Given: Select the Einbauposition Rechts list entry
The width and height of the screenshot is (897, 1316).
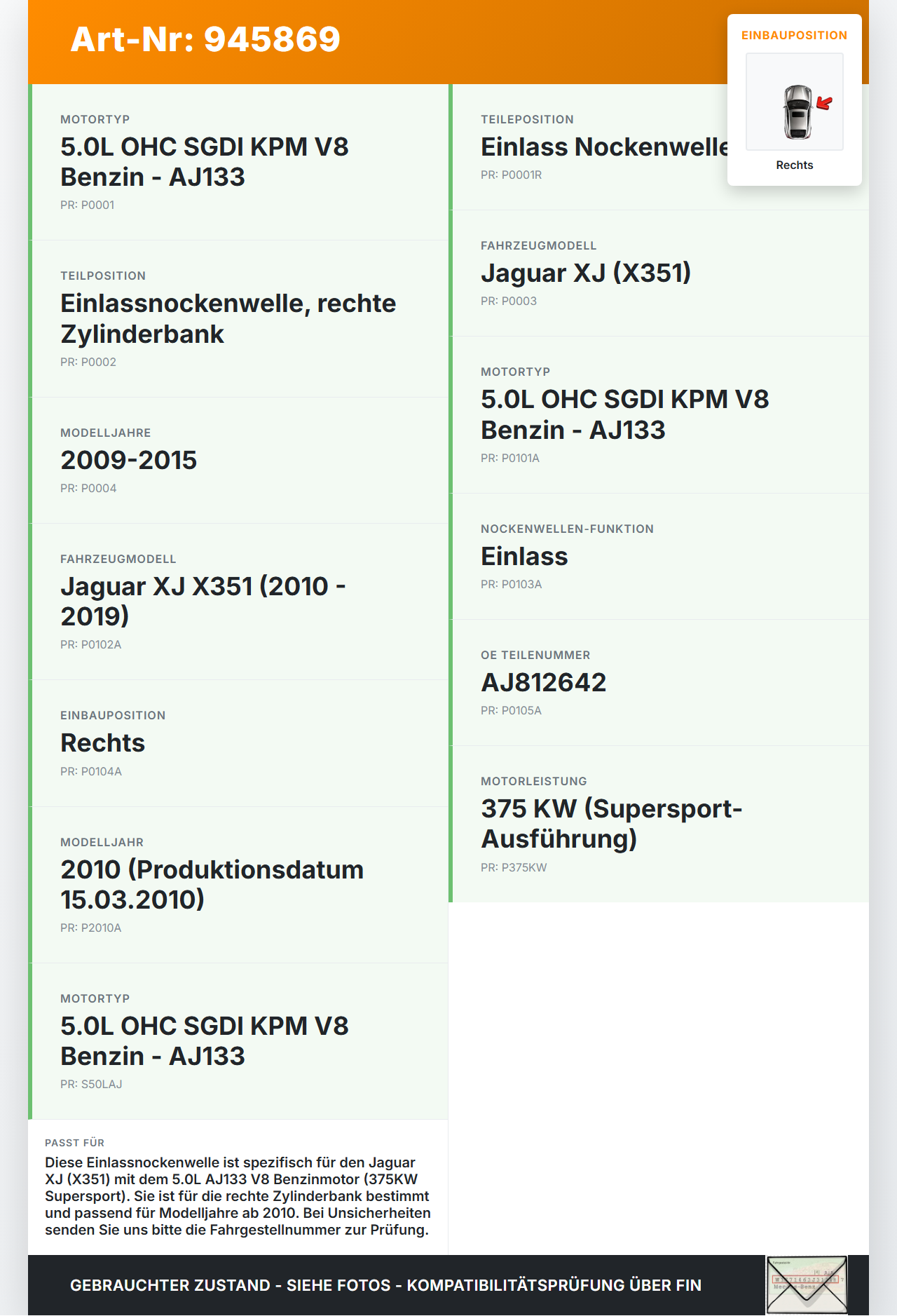Looking at the screenshot, I should [x=240, y=743].
